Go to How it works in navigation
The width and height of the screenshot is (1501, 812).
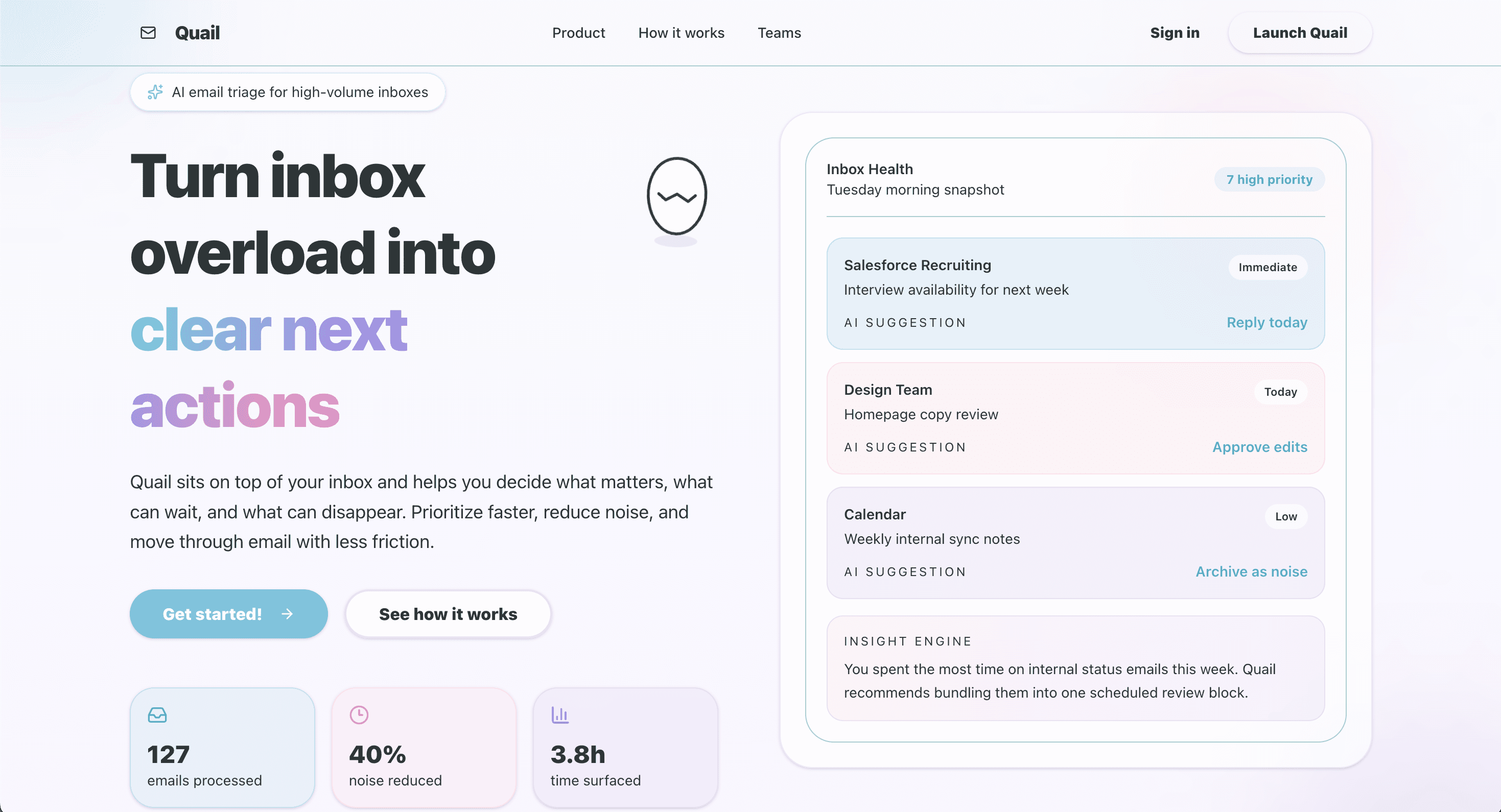click(x=681, y=33)
